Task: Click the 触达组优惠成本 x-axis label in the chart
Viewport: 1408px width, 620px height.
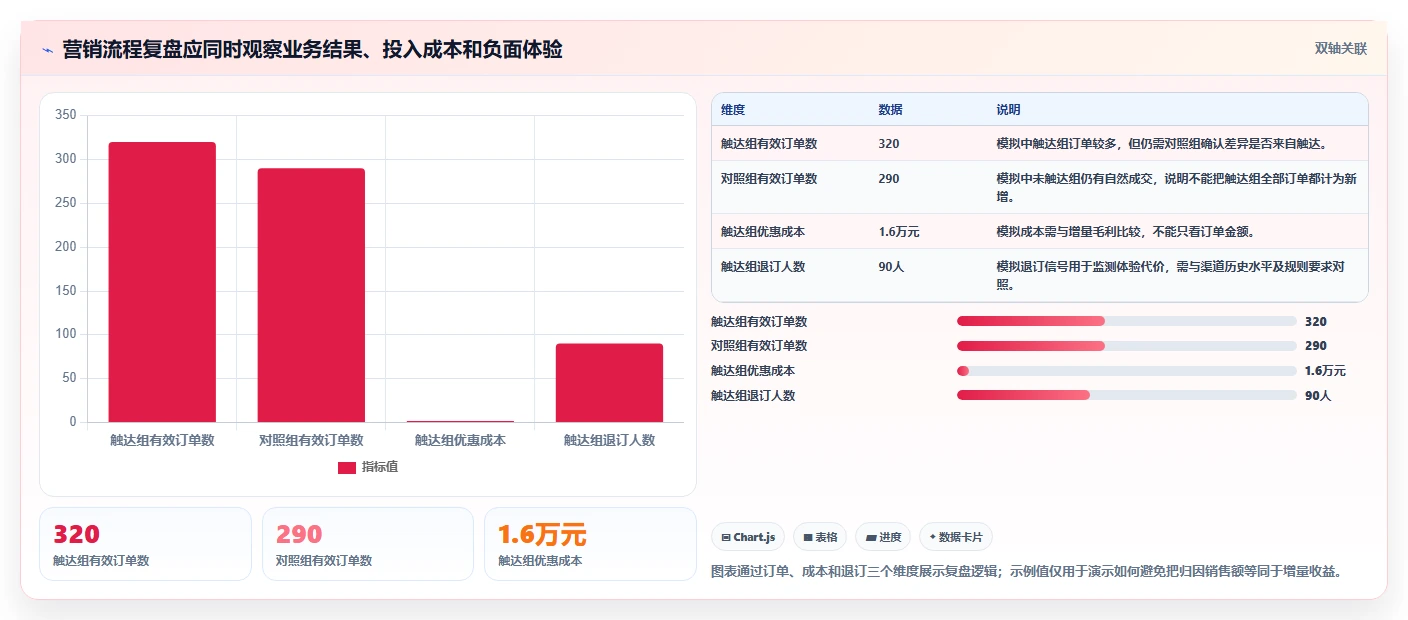Action: coord(460,440)
